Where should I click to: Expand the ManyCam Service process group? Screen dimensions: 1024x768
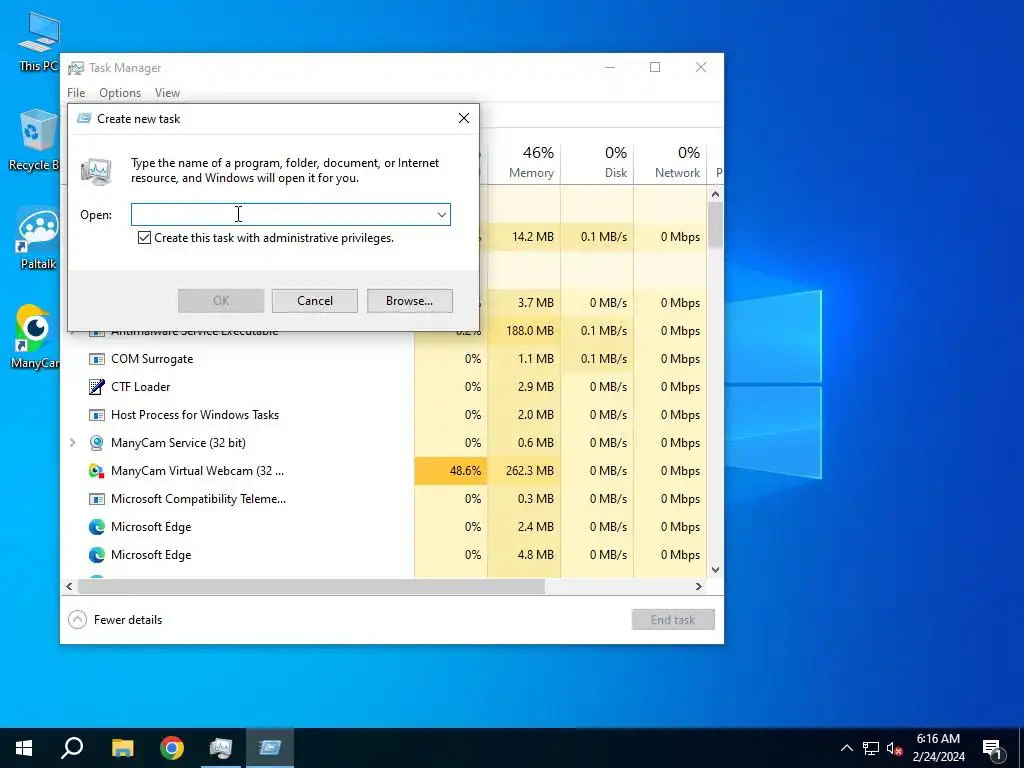[x=72, y=443]
